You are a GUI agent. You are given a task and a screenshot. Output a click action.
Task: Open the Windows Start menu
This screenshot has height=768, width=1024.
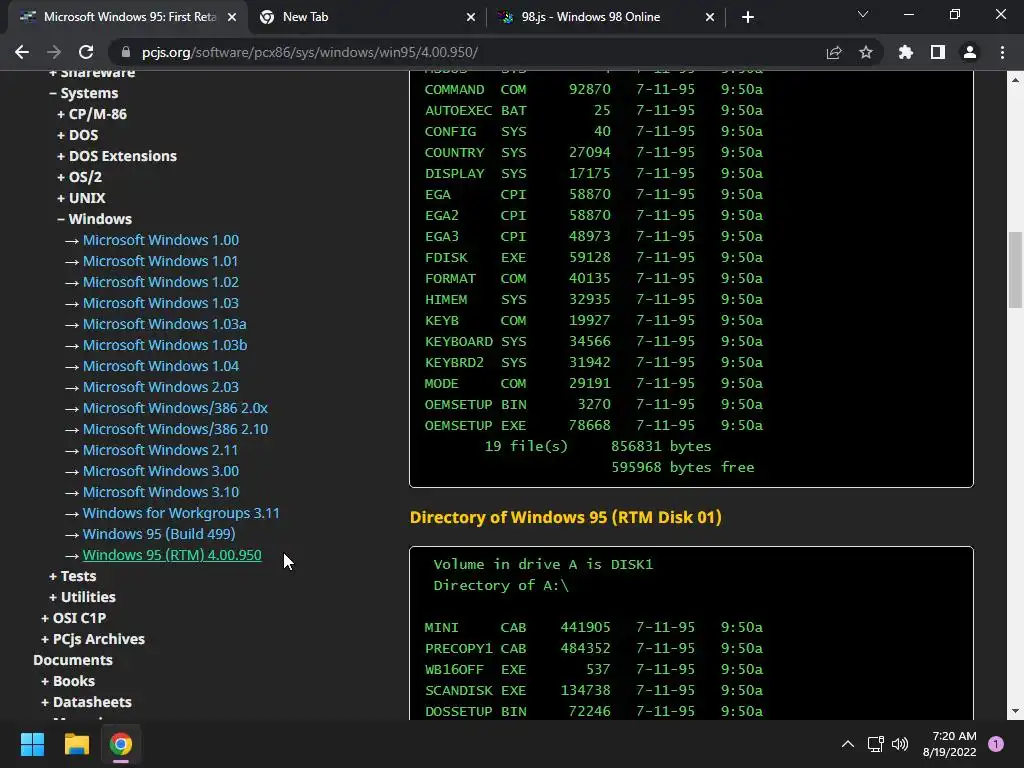click(32, 744)
